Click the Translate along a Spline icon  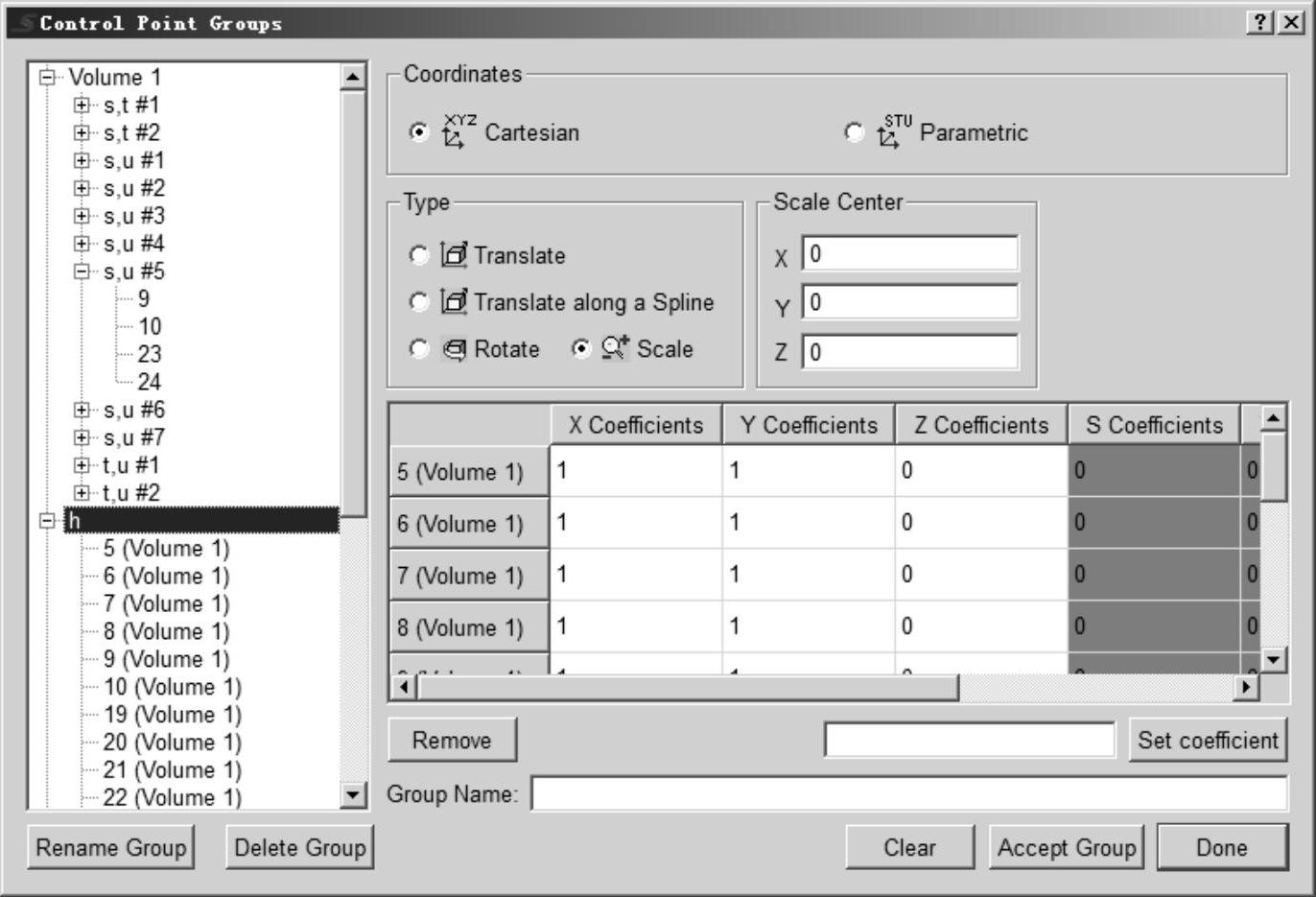tap(454, 301)
